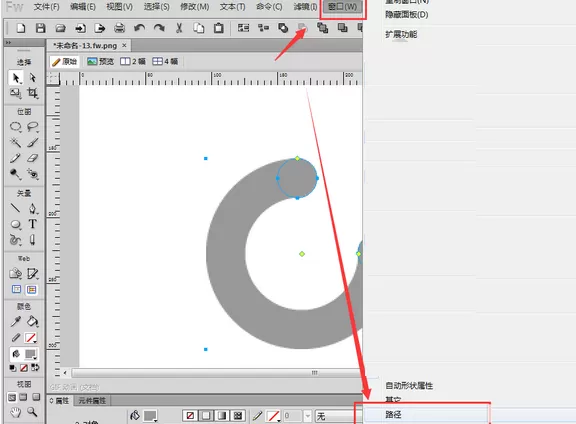This screenshot has height=424, width=576.
Task: Select the Subselection tool
Action: [33, 78]
